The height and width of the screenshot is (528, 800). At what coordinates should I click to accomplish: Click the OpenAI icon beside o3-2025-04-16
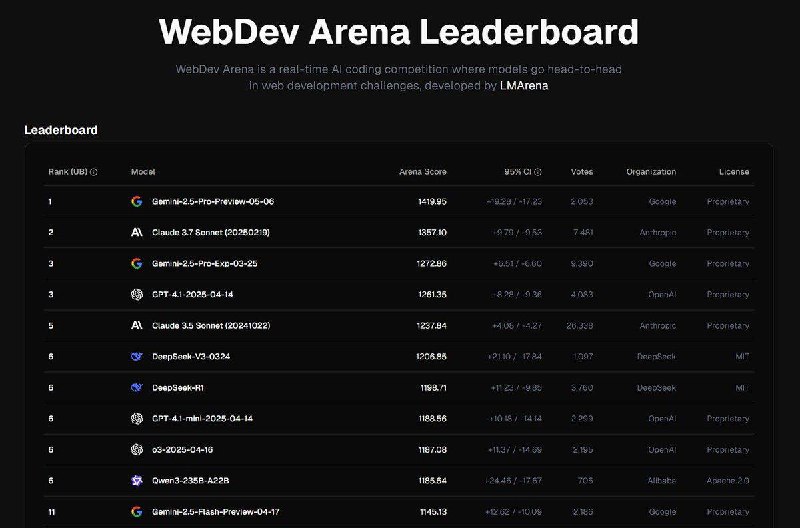(x=137, y=449)
